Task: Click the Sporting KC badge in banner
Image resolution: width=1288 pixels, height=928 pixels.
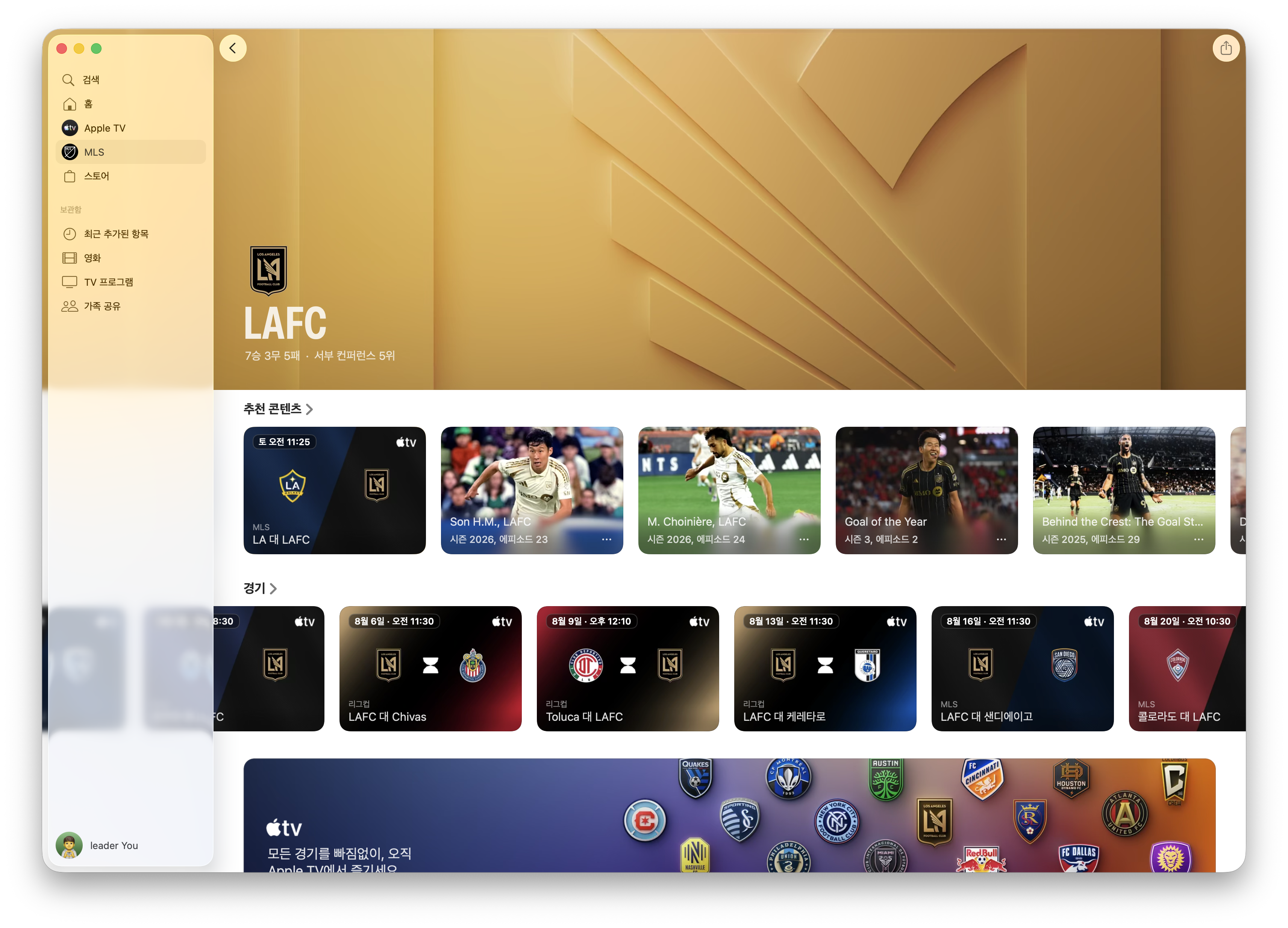Action: tap(739, 819)
